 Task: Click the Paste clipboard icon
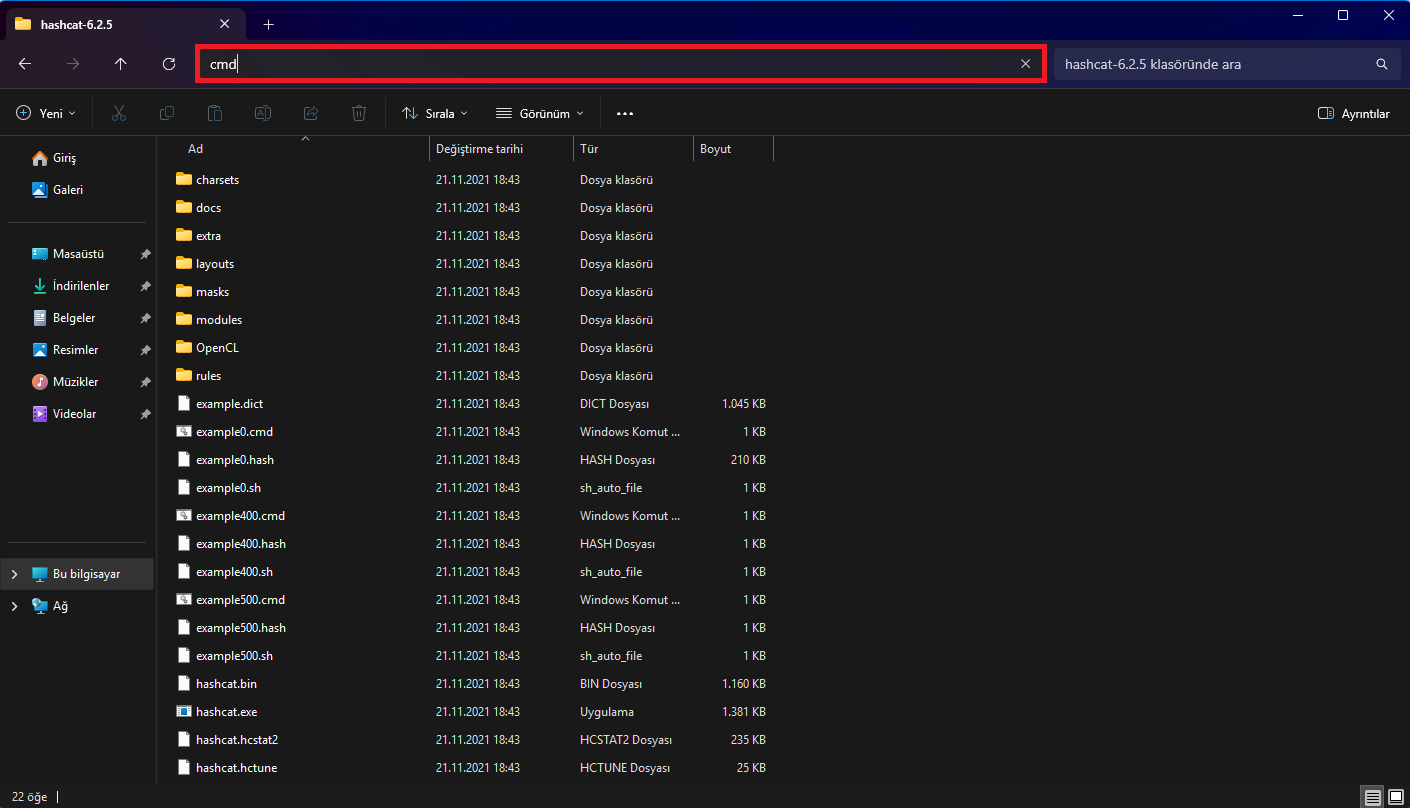pyautogui.click(x=215, y=114)
